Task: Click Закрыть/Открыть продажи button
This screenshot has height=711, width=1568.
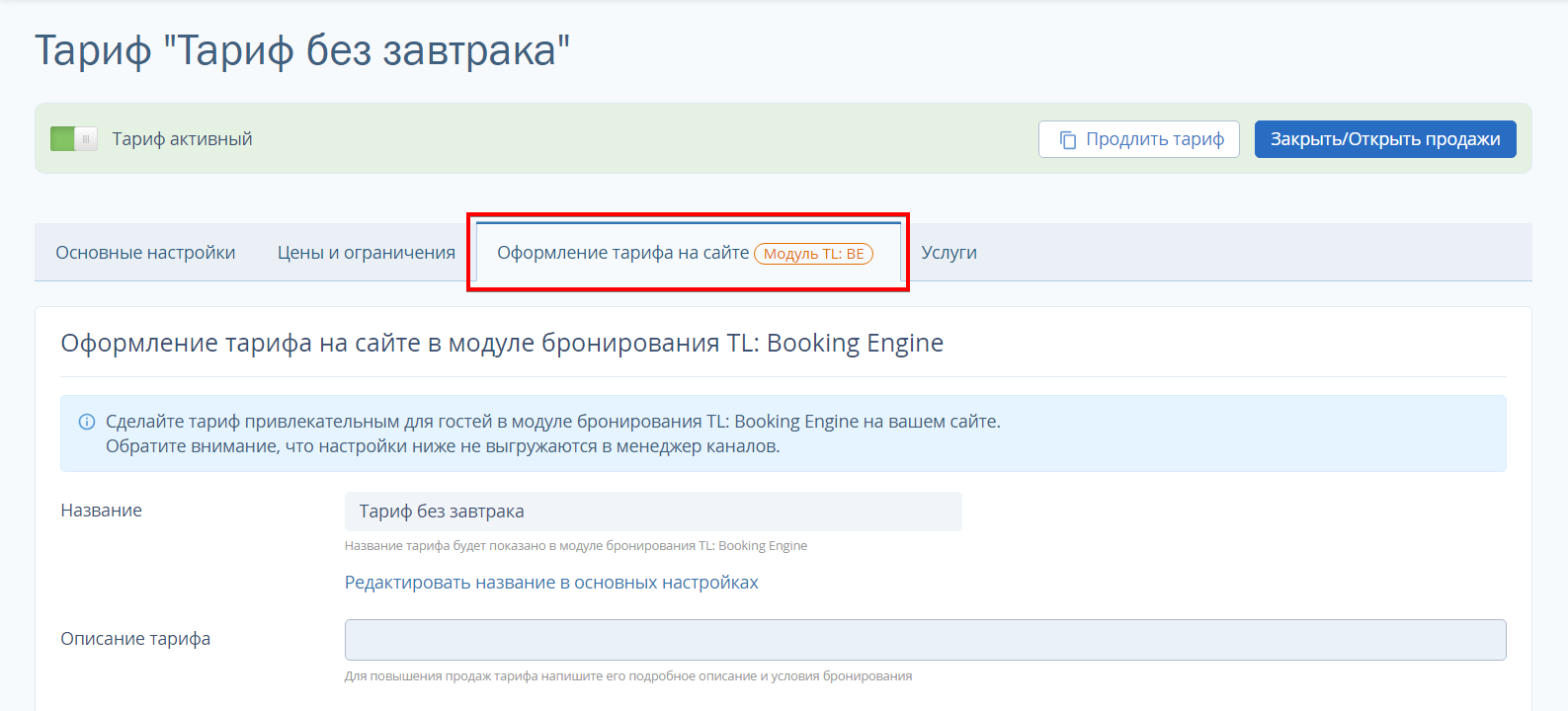Action: point(1385,139)
